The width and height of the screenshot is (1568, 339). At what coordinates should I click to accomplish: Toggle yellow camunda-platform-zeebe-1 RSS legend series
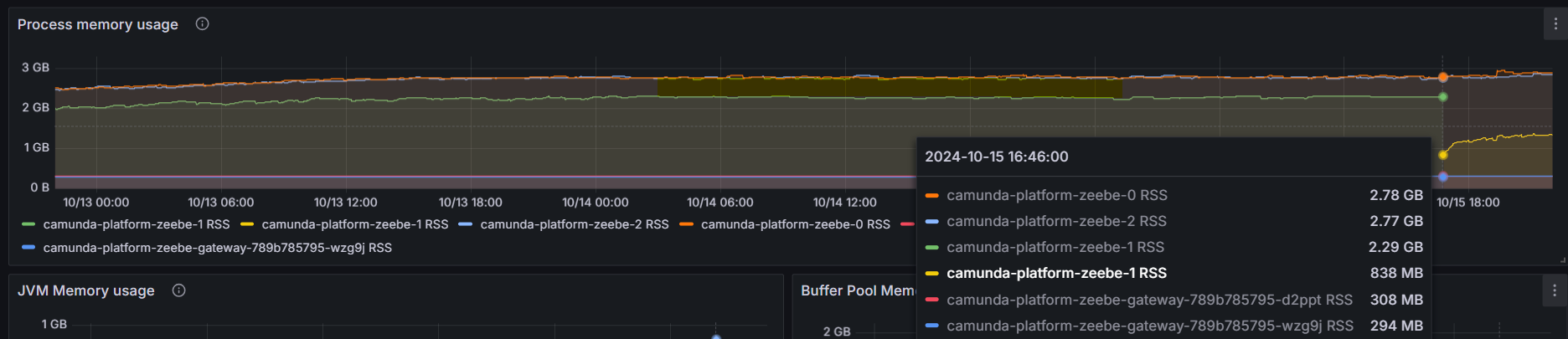pos(355,224)
